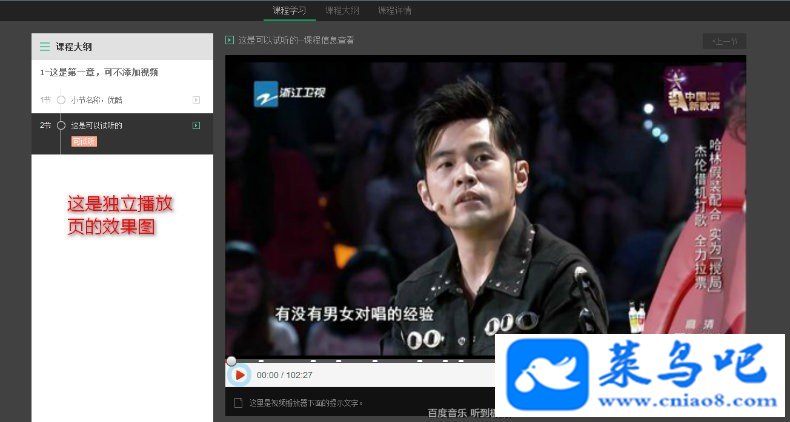Image resolution: width=790 pixels, height=422 pixels.
Task: Click the orange 可试听 trial tag
Action: [84, 142]
